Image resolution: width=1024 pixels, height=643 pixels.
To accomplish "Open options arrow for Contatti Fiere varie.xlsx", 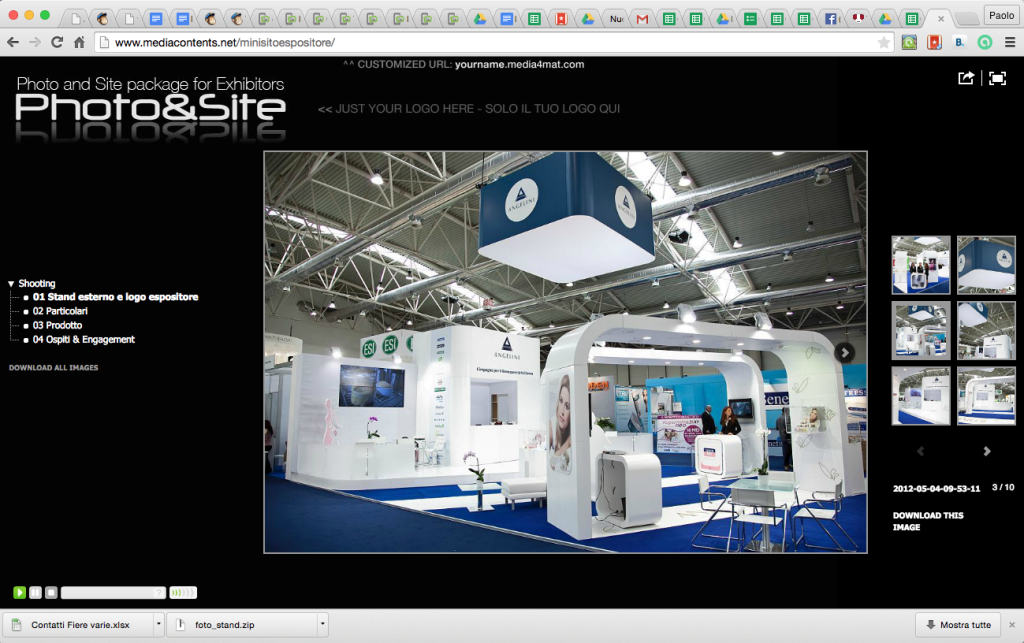I will click(158, 625).
